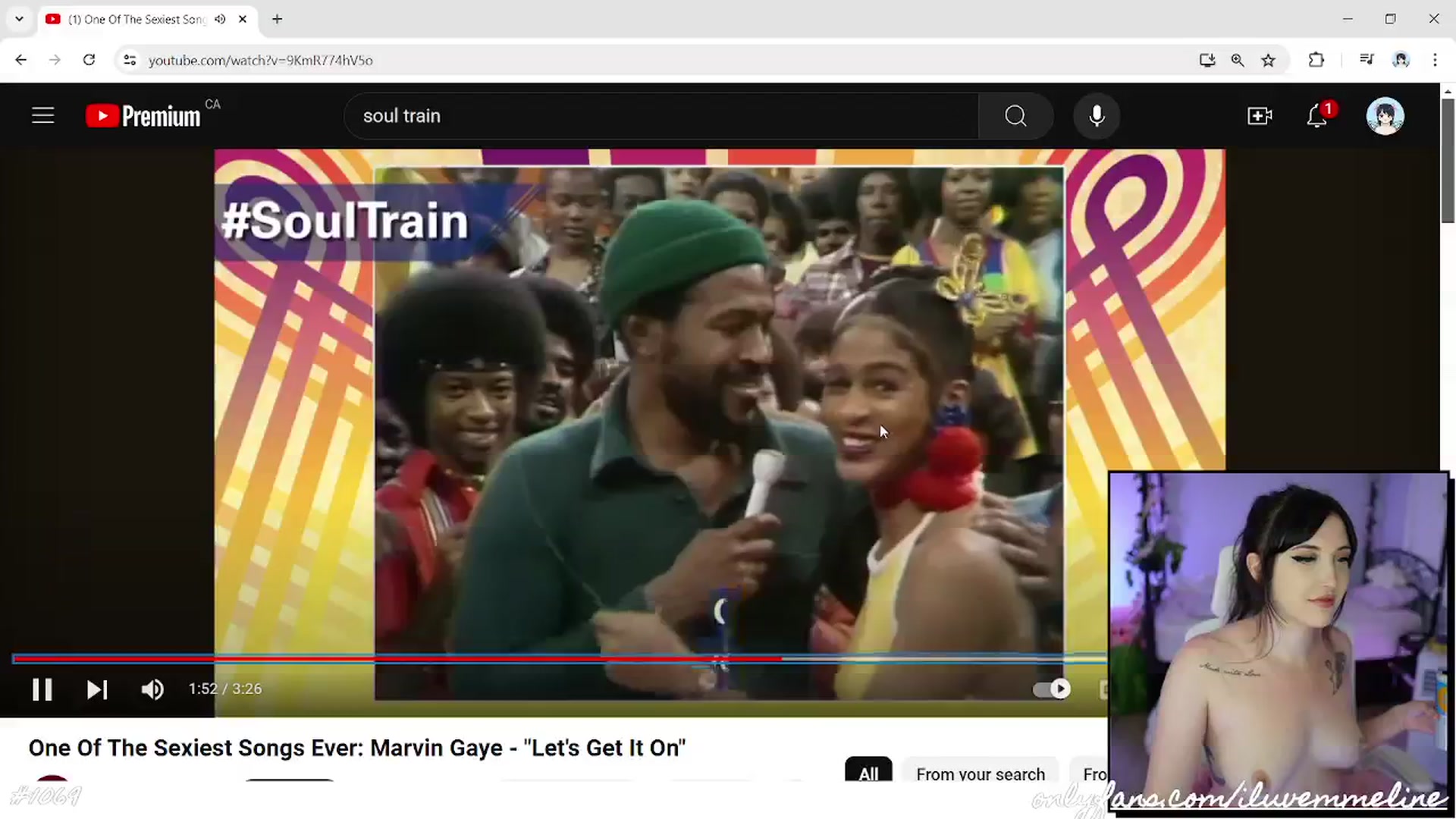Click the address bar URL

[261, 60]
